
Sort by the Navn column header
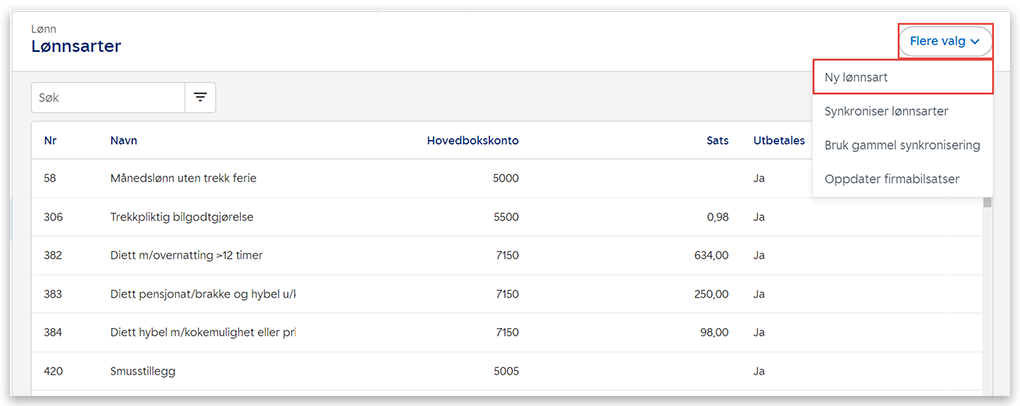click(123, 140)
